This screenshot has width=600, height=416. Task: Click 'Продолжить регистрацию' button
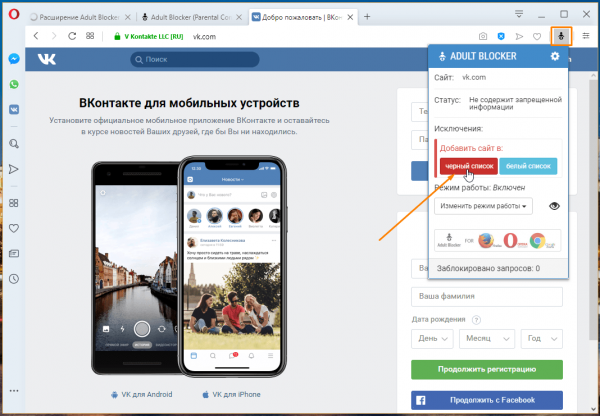click(x=487, y=369)
